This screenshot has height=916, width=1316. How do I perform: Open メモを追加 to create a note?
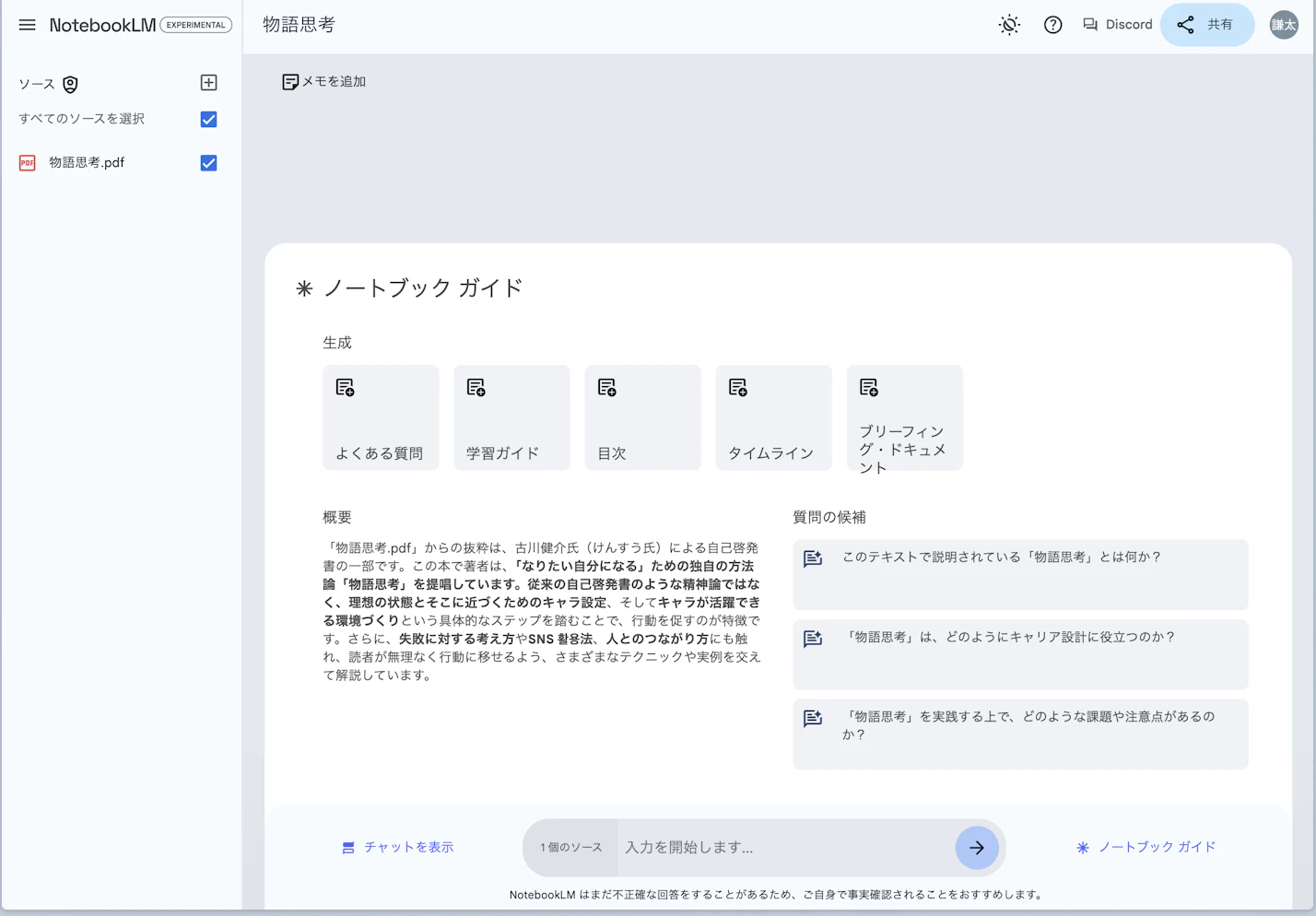[323, 81]
